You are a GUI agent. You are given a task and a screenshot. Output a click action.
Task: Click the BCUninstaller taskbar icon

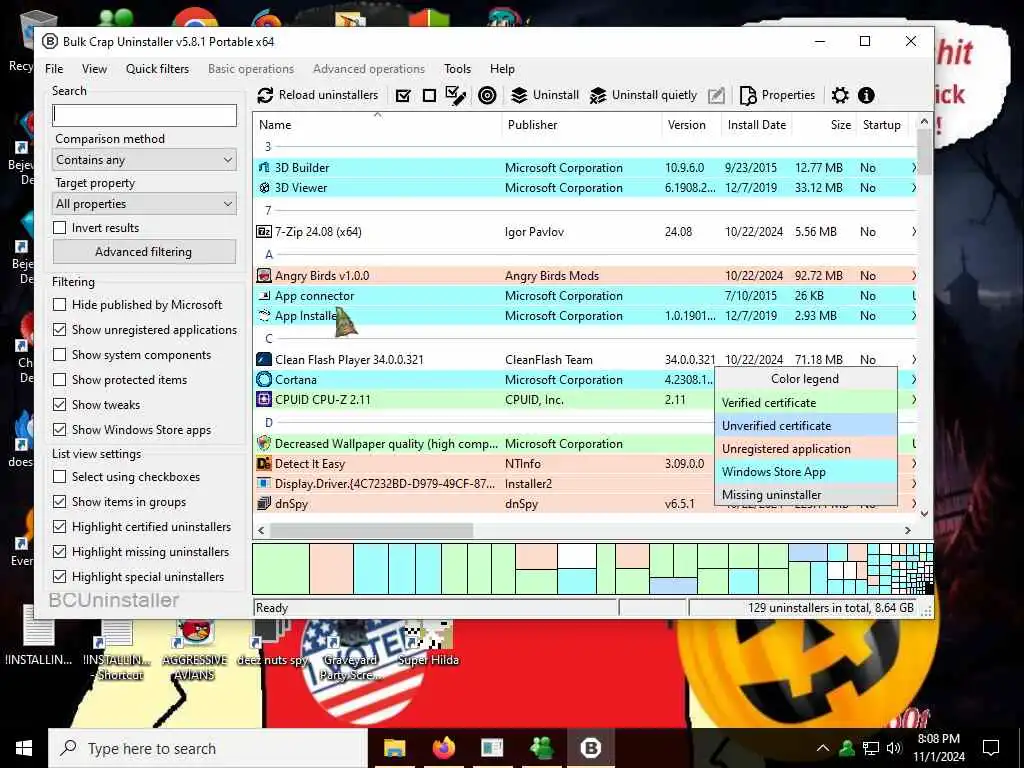tap(590, 748)
